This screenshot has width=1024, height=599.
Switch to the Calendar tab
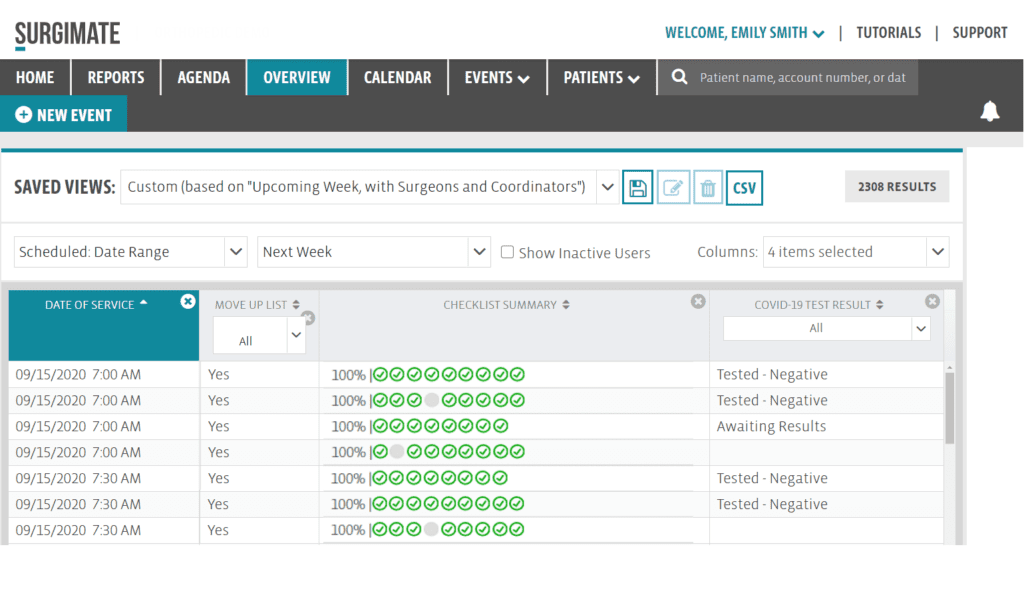[x=397, y=77]
